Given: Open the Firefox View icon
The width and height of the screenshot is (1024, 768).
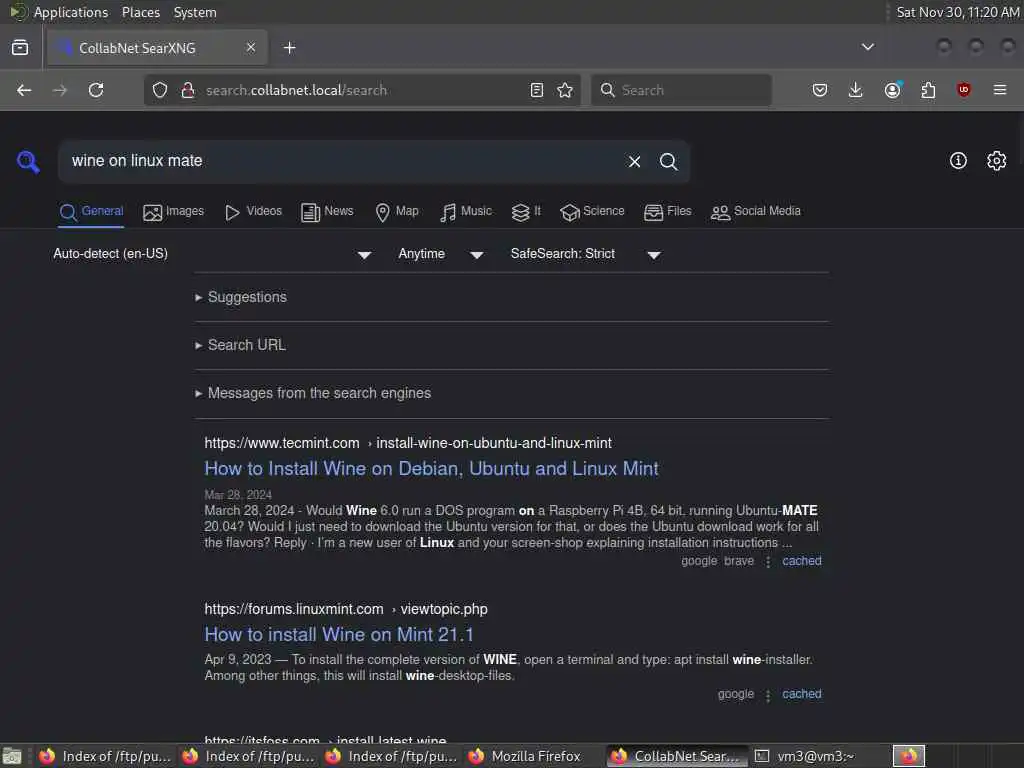Looking at the screenshot, I should coord(20,48).
